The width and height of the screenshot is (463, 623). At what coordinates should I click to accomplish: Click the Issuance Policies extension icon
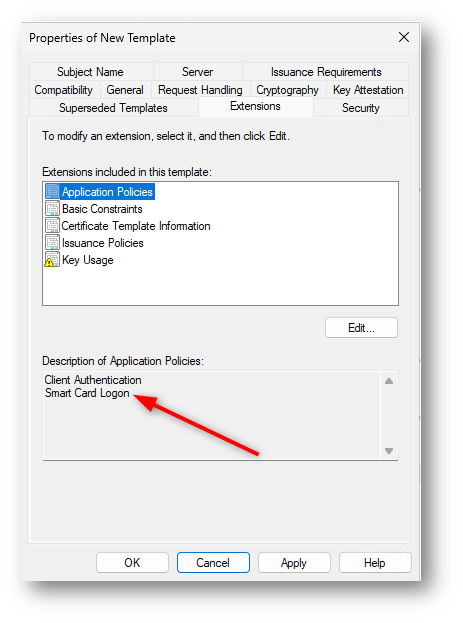(x=52, y=243)
